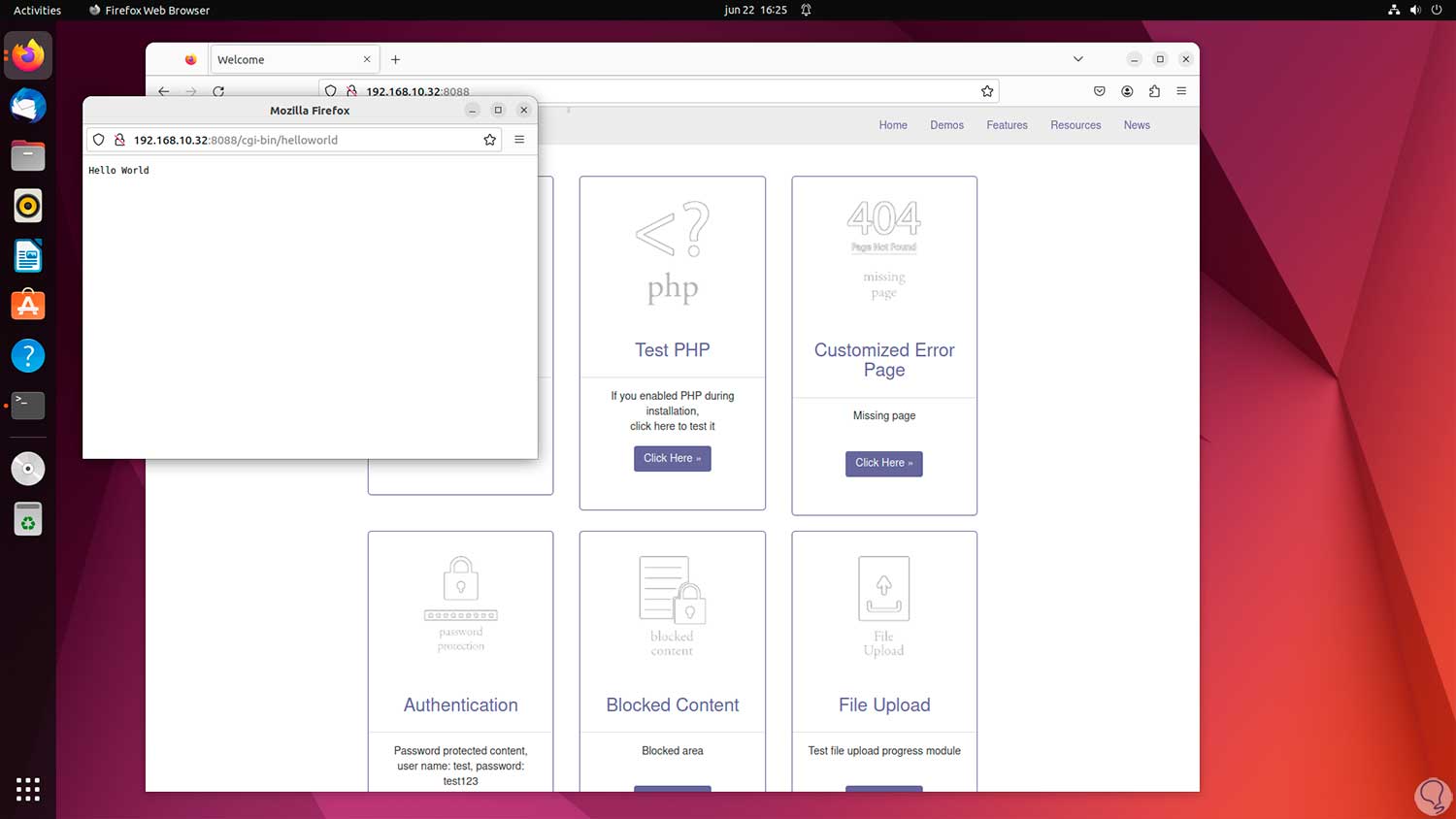
Task: Open LibreOffice Writer from the dock
Action: (x=28, y=256)
